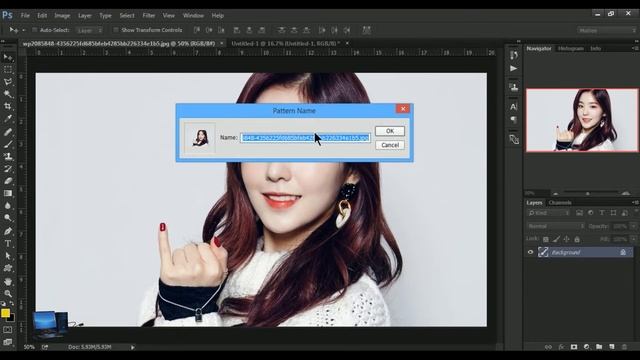Open the History panel icon

(514, 55)
